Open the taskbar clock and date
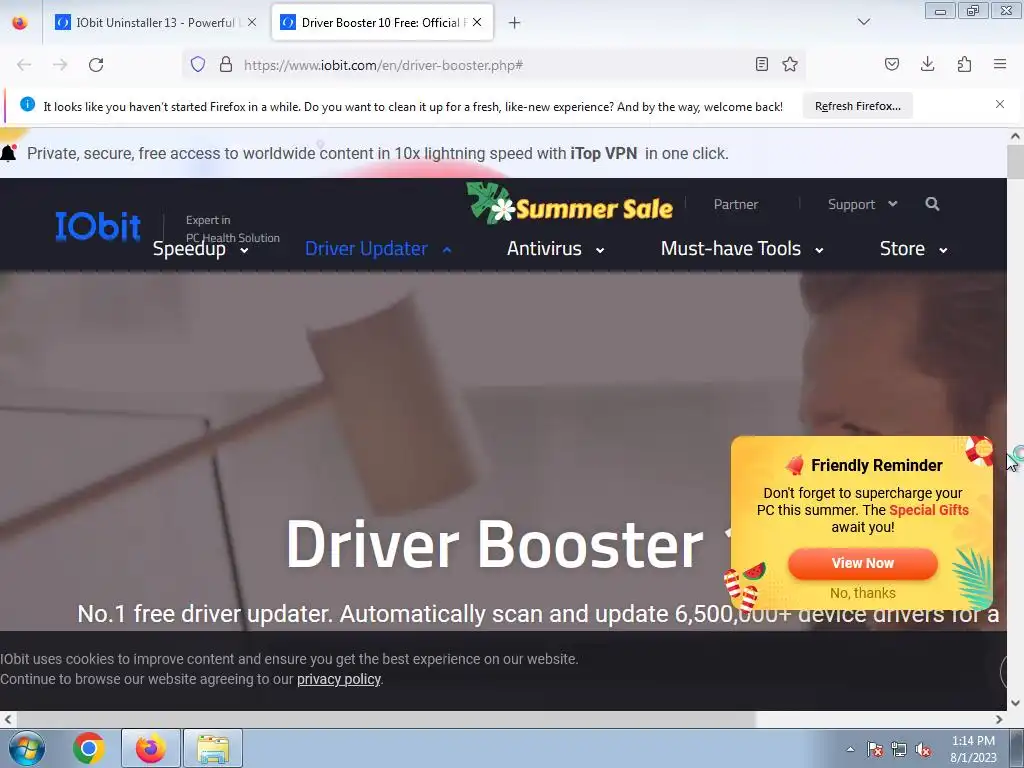 click(x=973, y=749)
